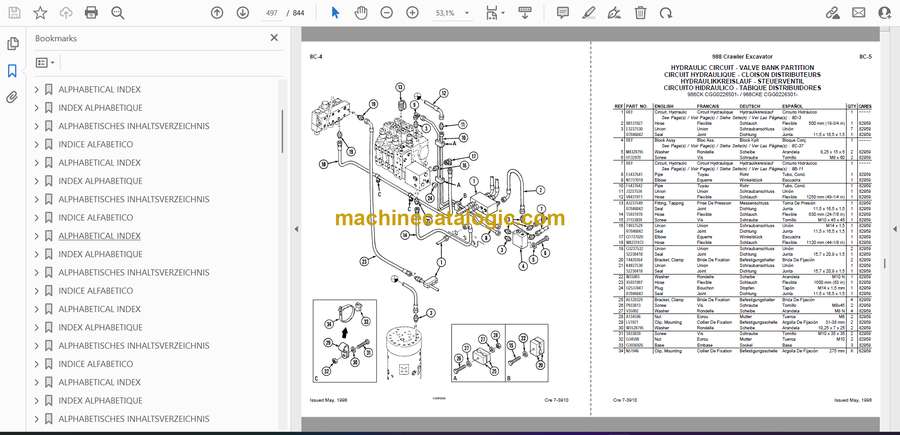Open the sign document tool
Screen dimensions: 900x435
(x=614, y=13)
